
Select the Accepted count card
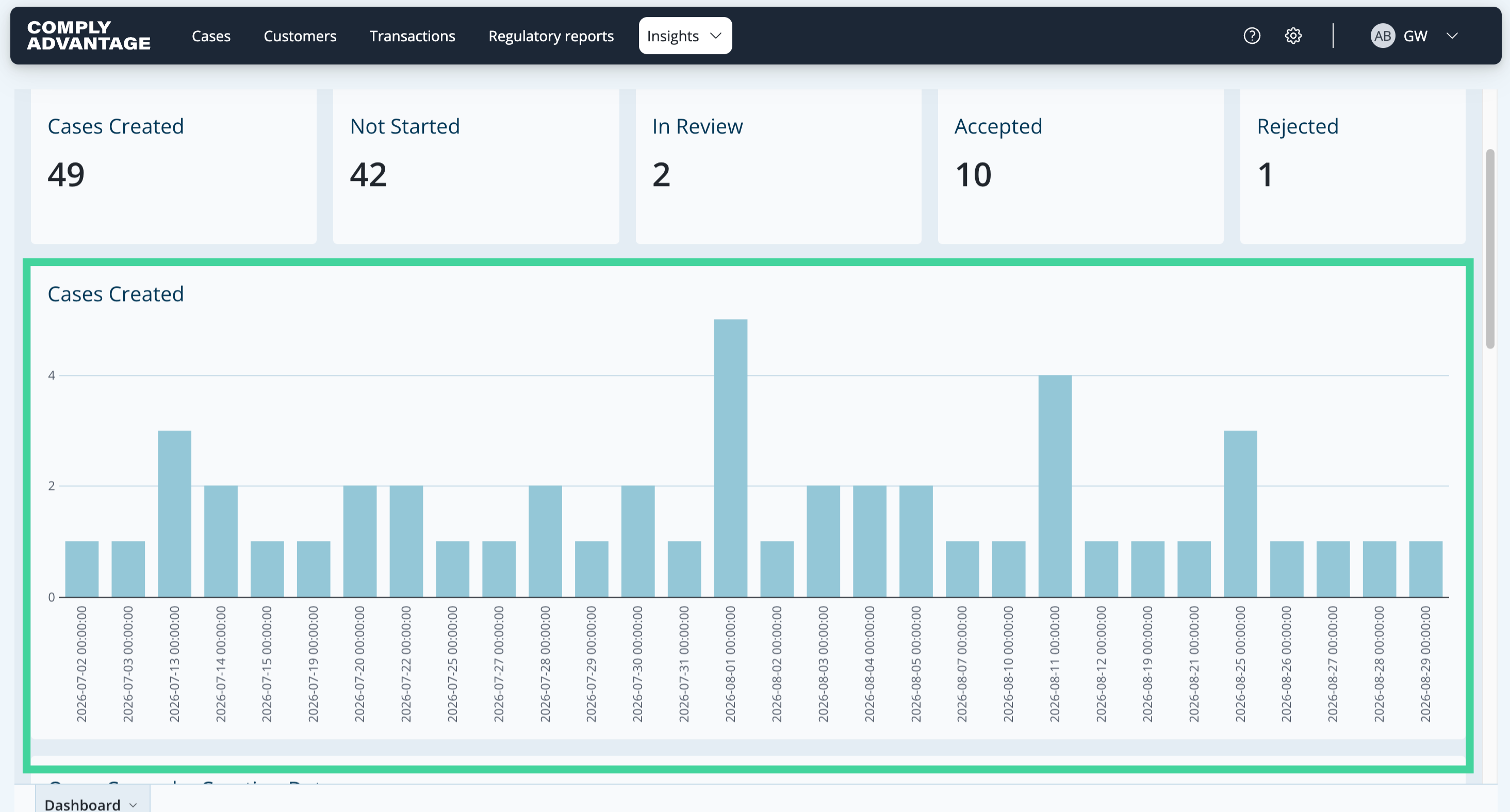click(1080, 167)
